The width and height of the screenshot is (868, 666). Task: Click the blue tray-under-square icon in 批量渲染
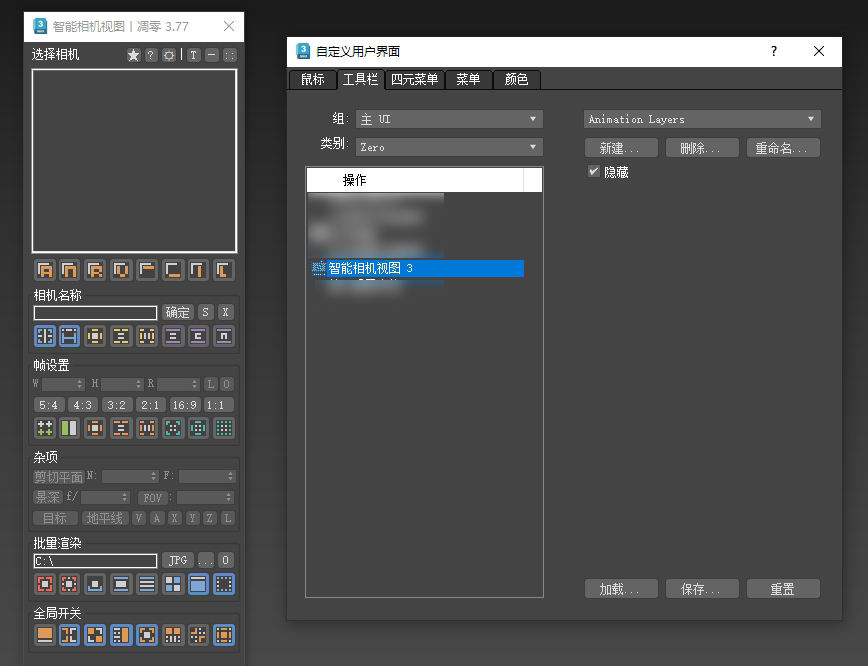[95, 584]
